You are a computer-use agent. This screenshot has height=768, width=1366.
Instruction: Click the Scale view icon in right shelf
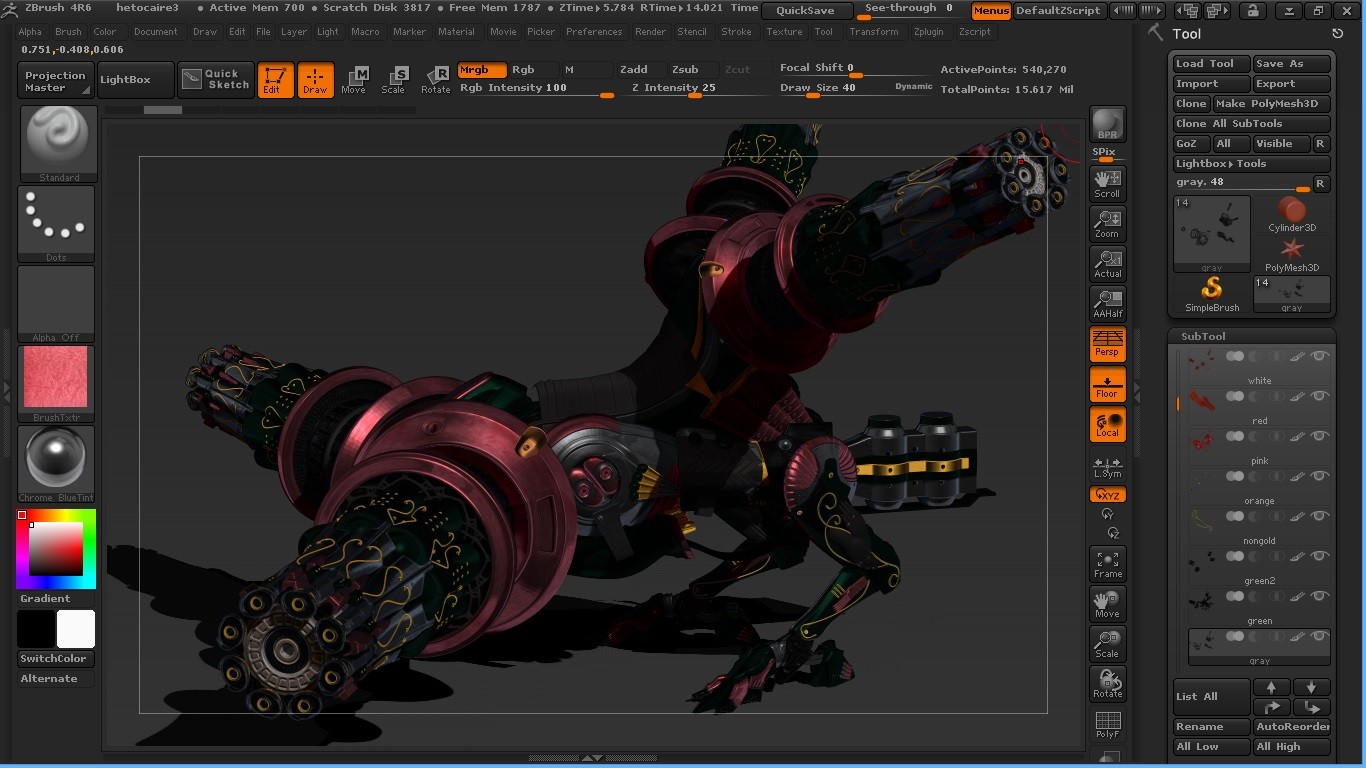tap(1107, 643)
